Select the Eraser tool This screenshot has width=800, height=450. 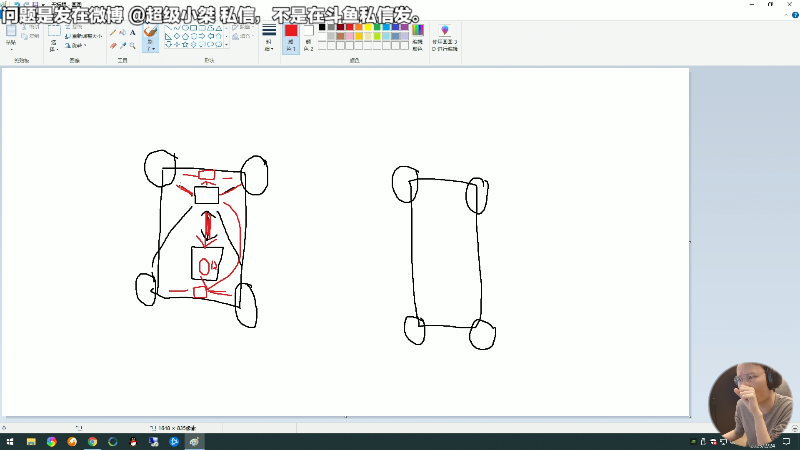[113, 46]
